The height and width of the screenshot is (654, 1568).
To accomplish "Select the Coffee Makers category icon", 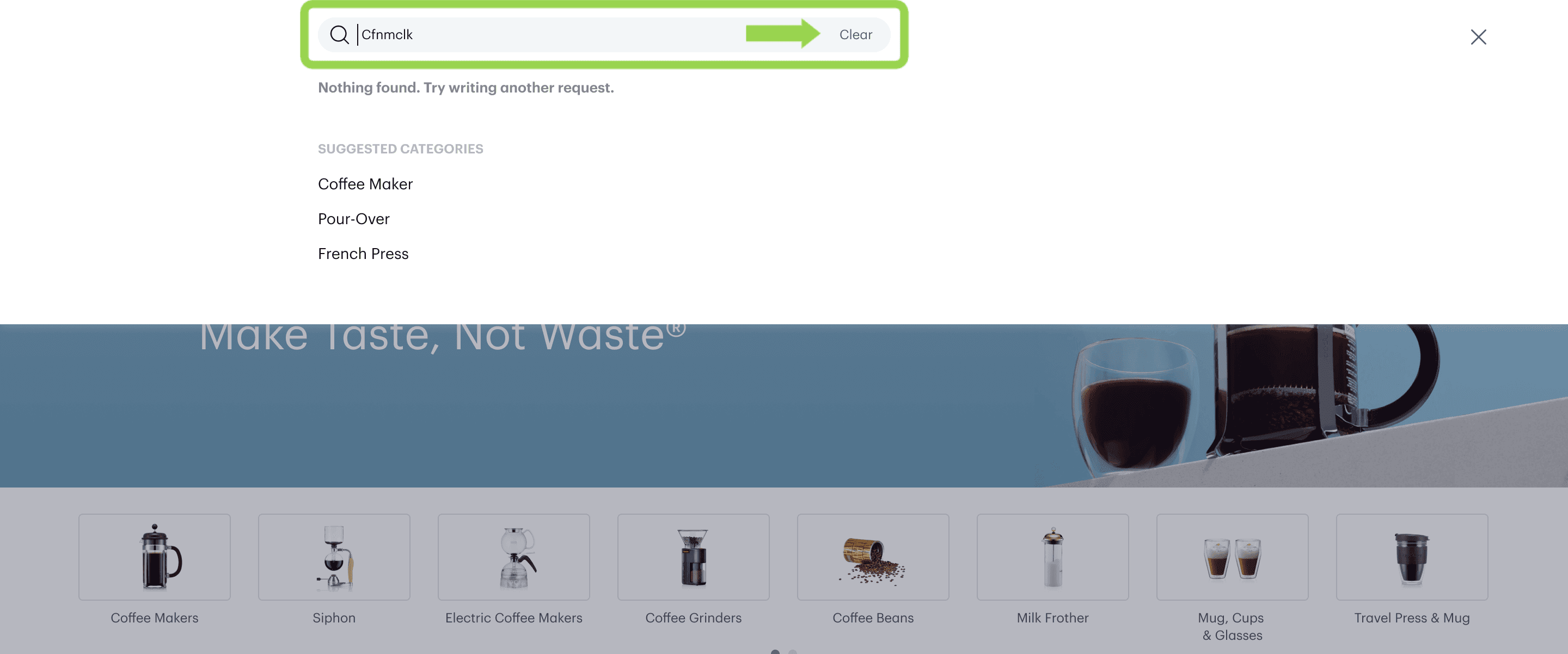I will tap(154, 556).
